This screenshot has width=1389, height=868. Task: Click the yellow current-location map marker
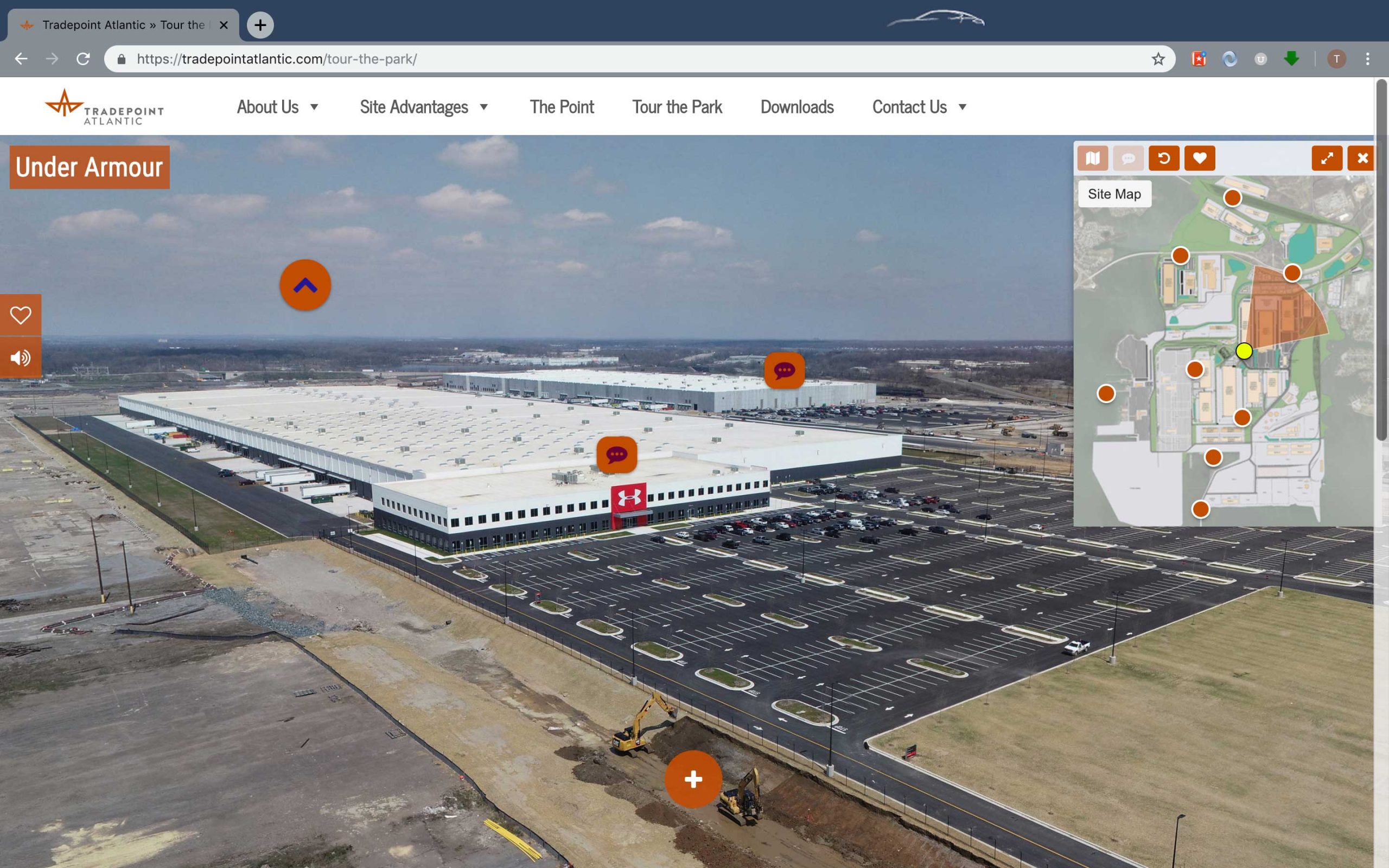[x=1244, y=352]
